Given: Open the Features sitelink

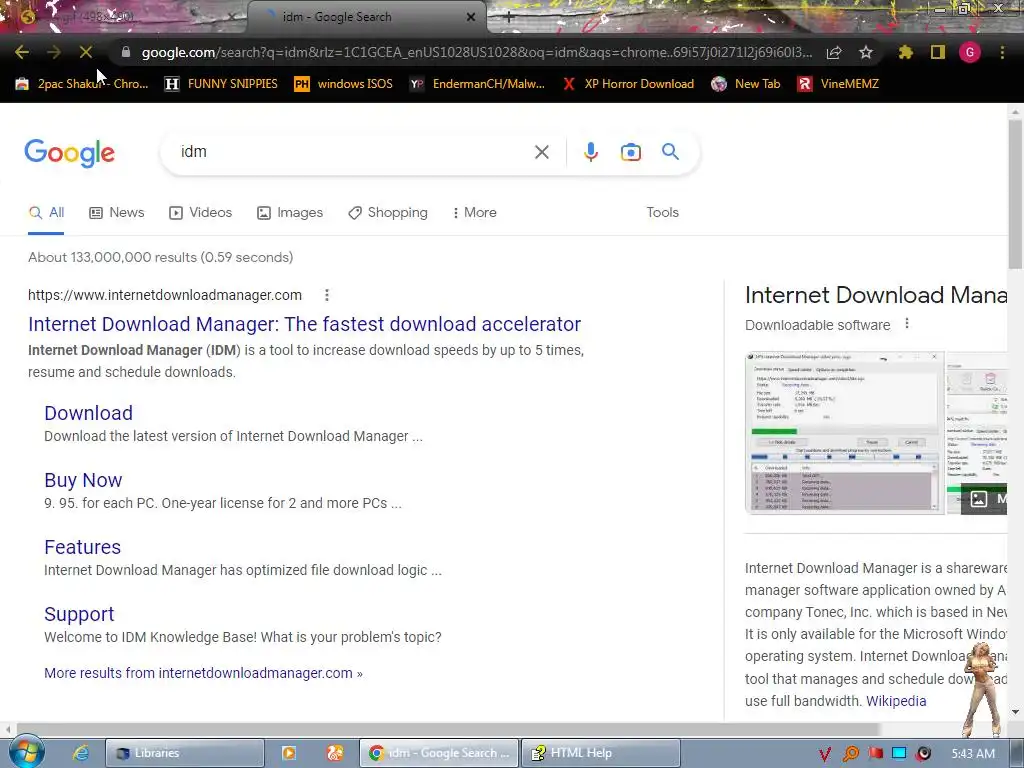Looking at the screenshot, I should (x=82, y=547).
